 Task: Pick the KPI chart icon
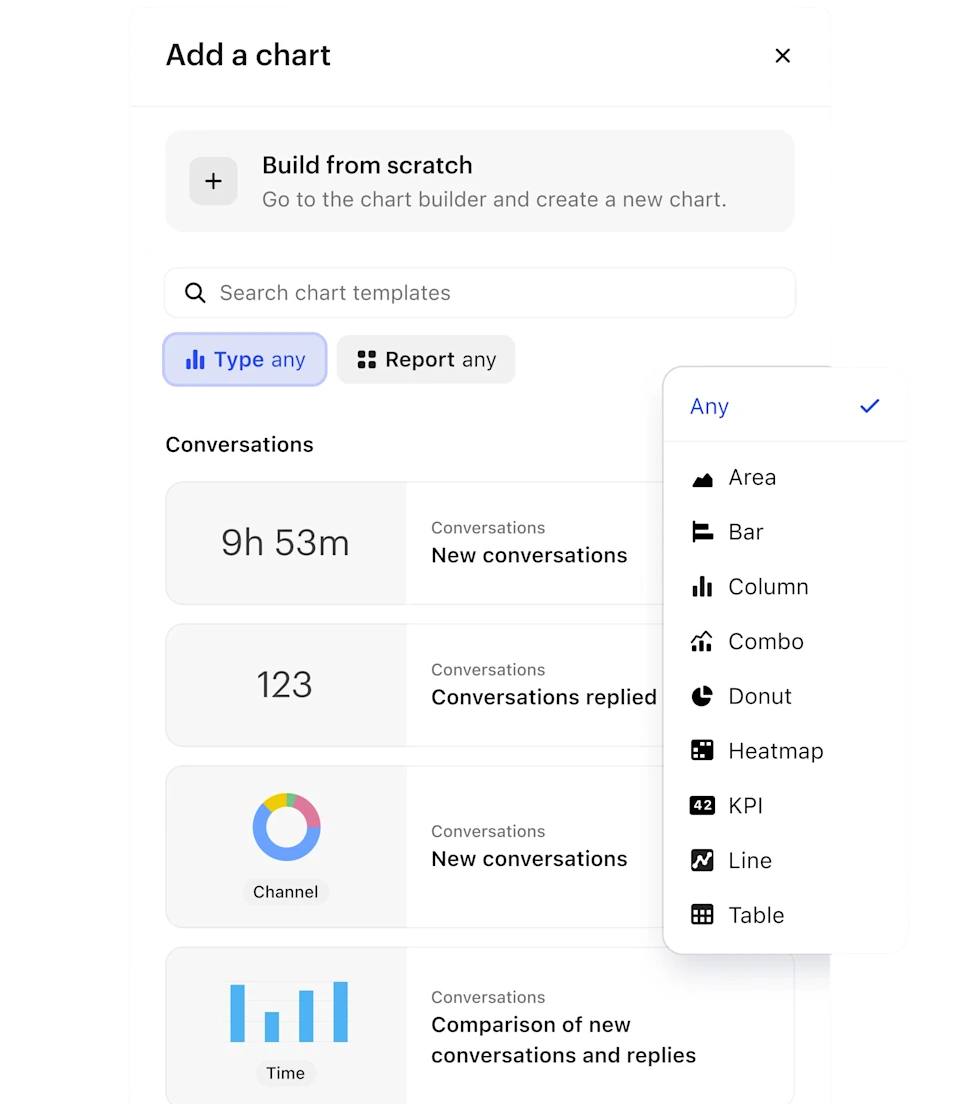702,806
